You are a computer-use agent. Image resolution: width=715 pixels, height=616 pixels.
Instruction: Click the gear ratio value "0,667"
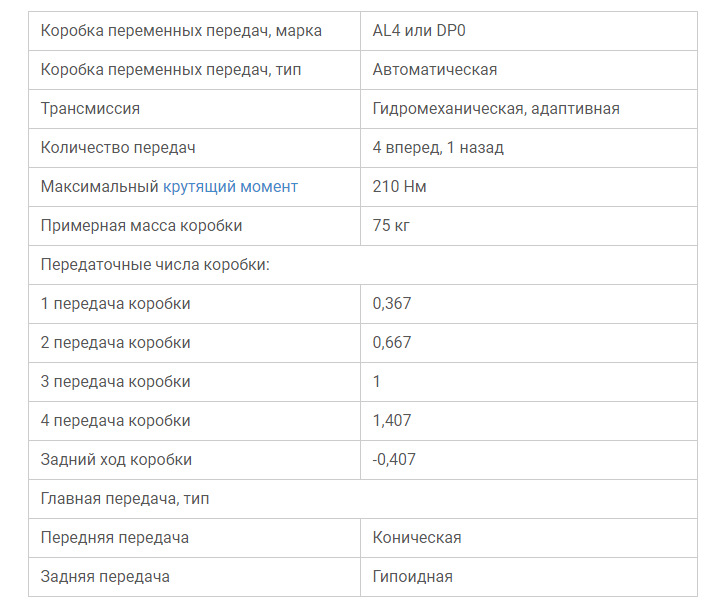pyautogui.click(x=392, y=343)
